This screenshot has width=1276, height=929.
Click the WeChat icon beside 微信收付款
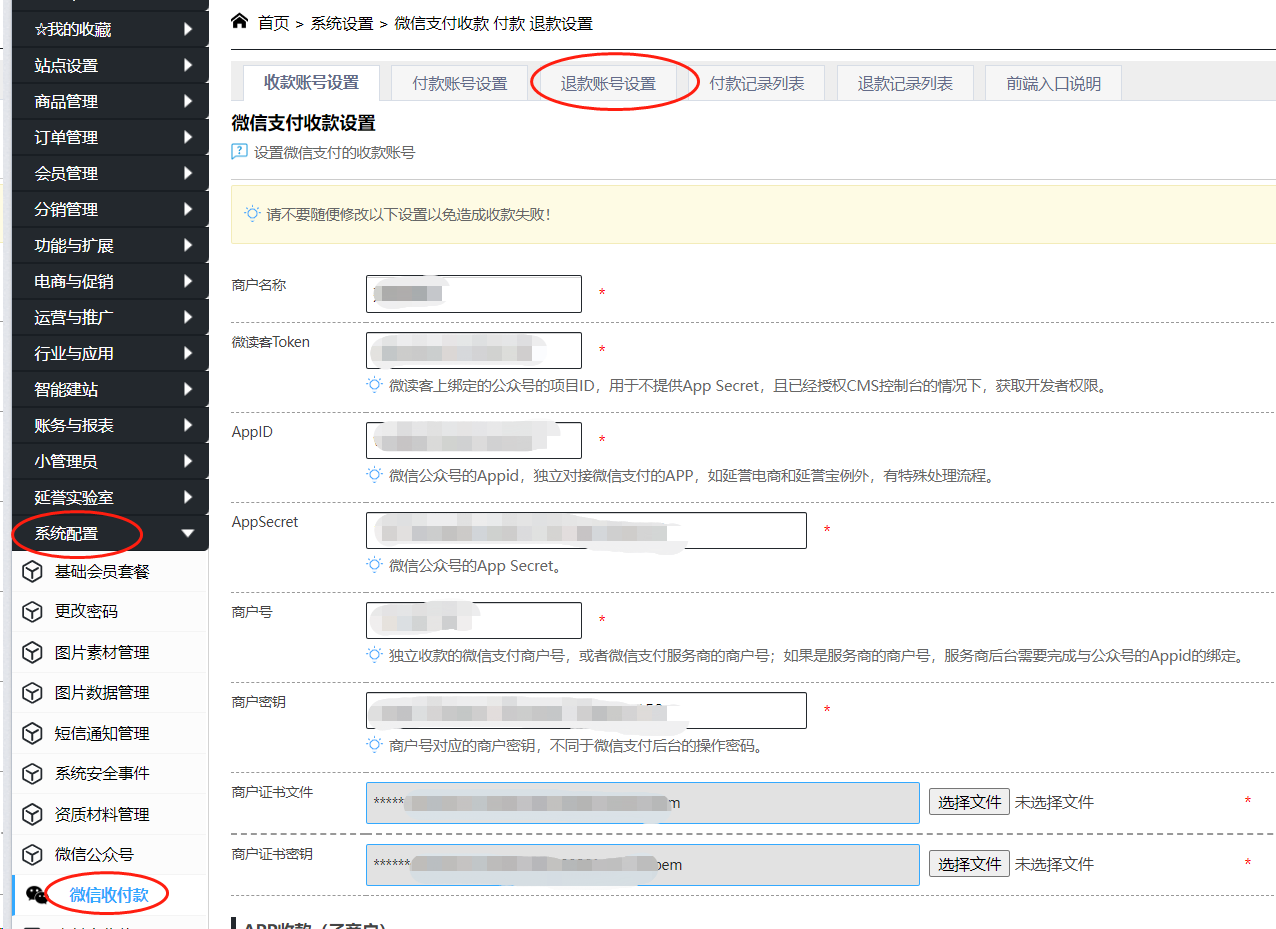tap(36, 895)
